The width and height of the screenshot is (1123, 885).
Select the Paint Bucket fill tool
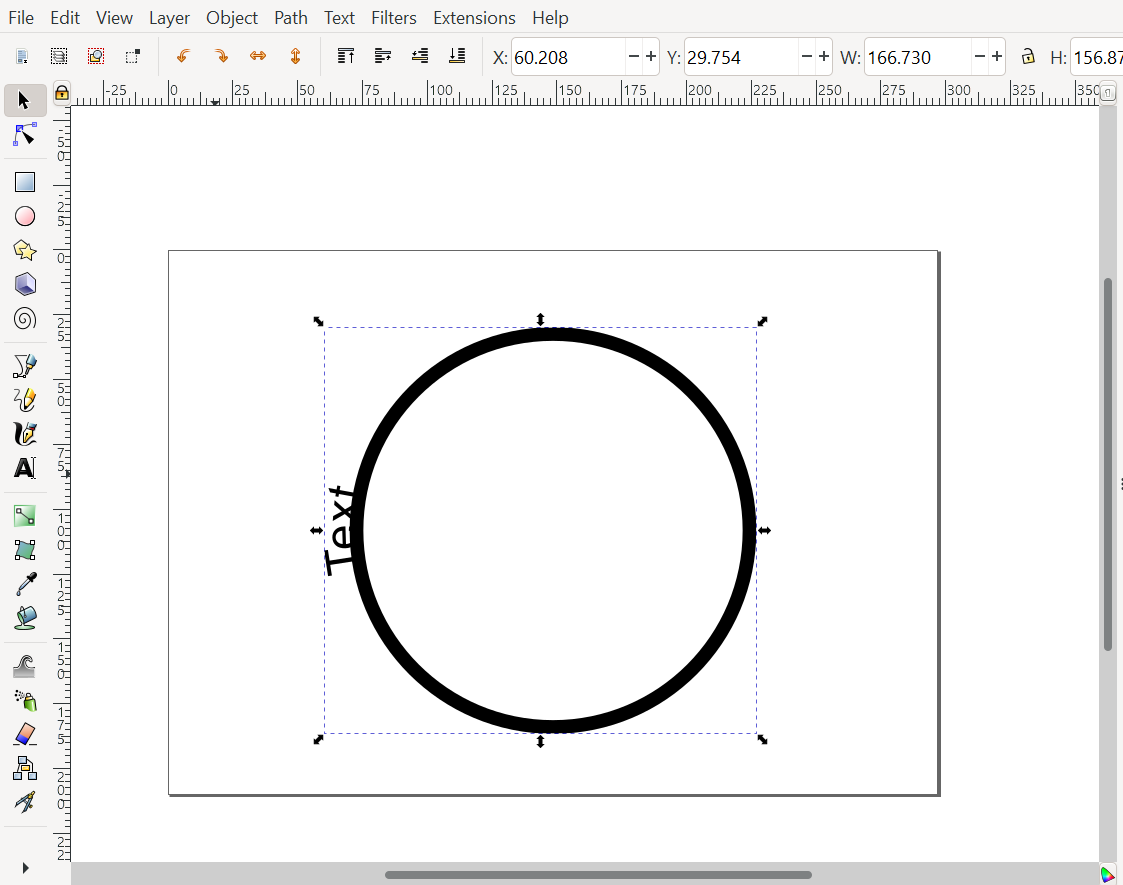[x=24, y=616]
